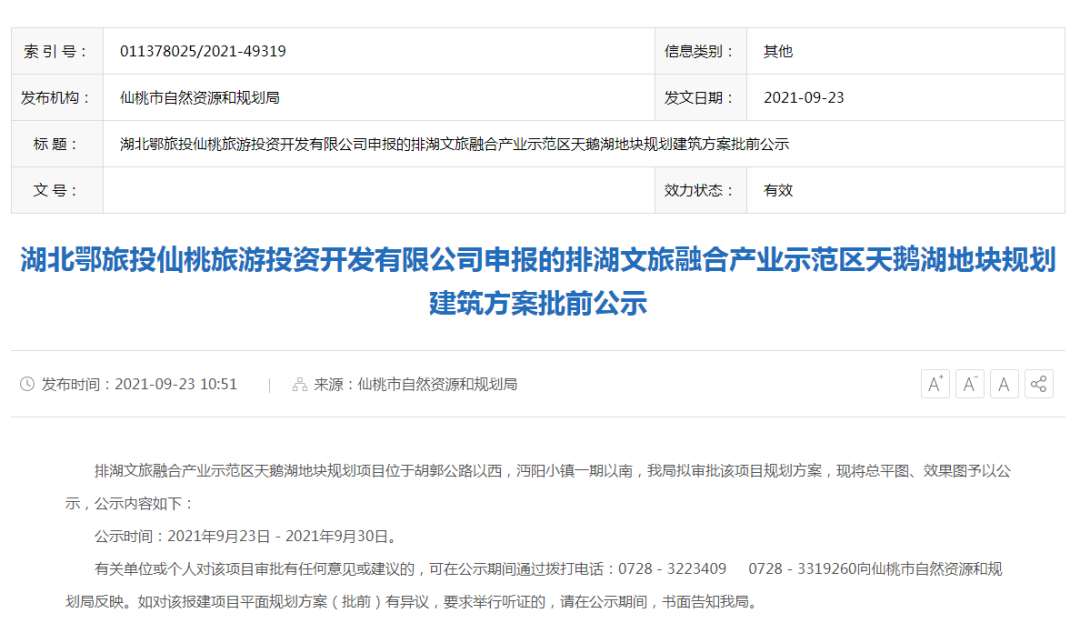The height and width of the screenshot is (623, 1080).
Task: Increase font size with A+ button
Action: 935,384
